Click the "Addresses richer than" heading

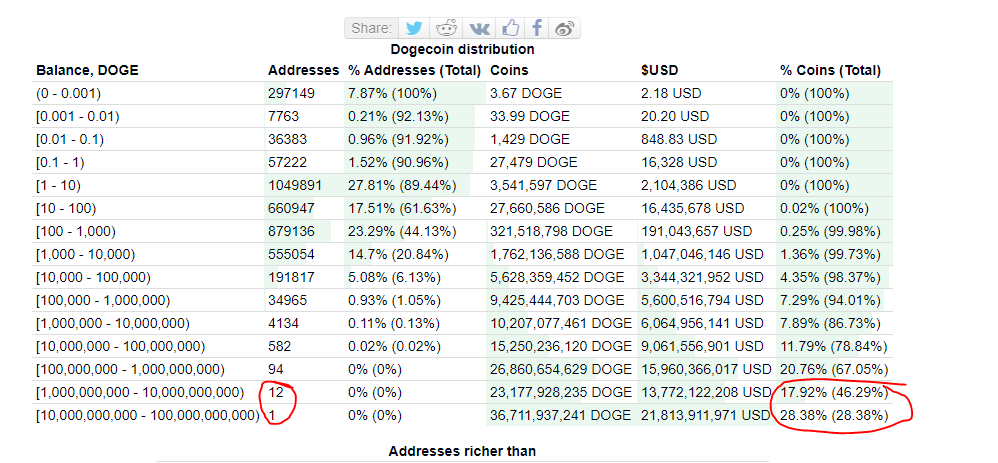click(462, 452)
